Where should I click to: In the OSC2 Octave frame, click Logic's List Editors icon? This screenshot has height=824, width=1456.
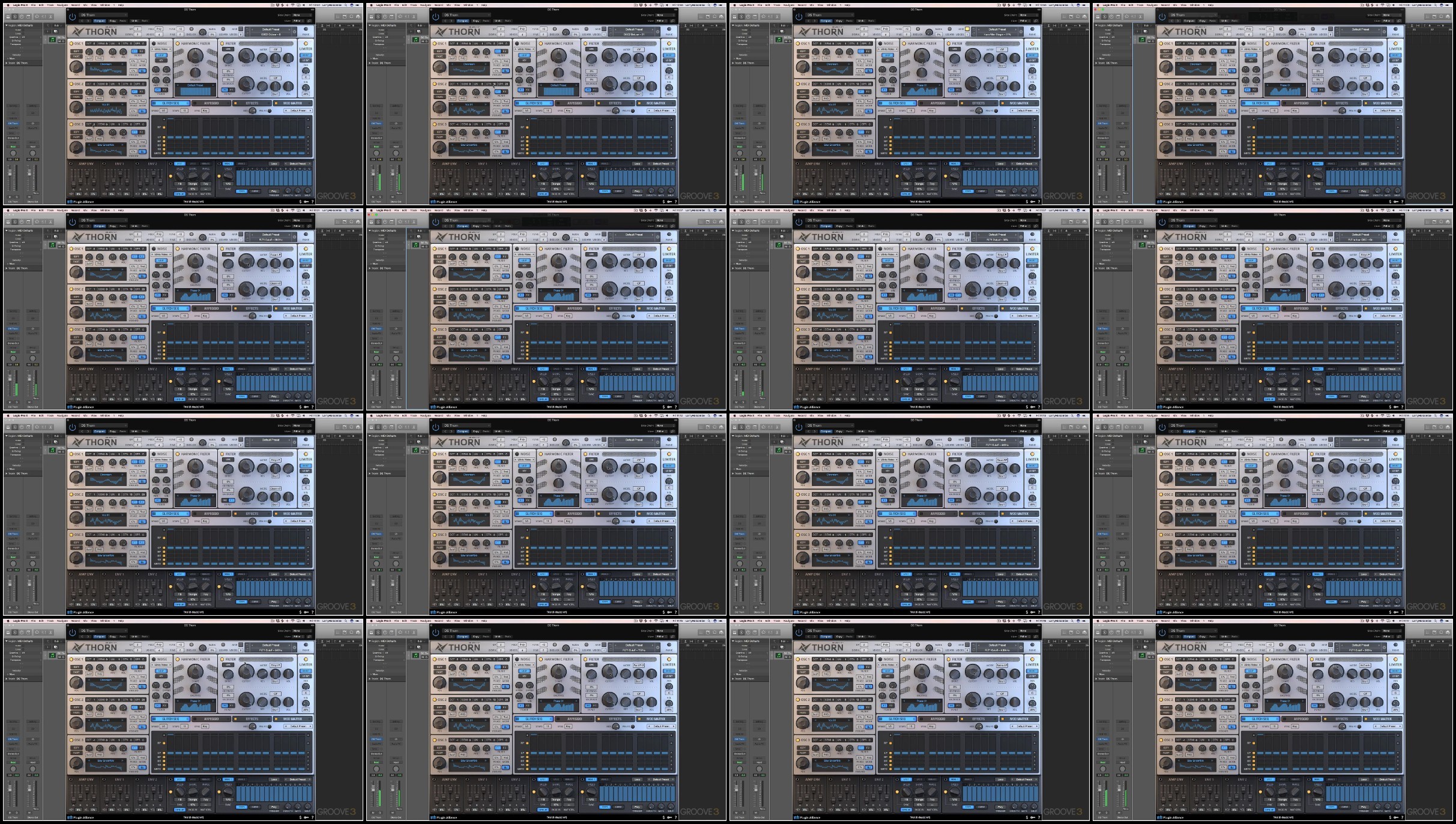pyautogui.click(x=337, y=17)
